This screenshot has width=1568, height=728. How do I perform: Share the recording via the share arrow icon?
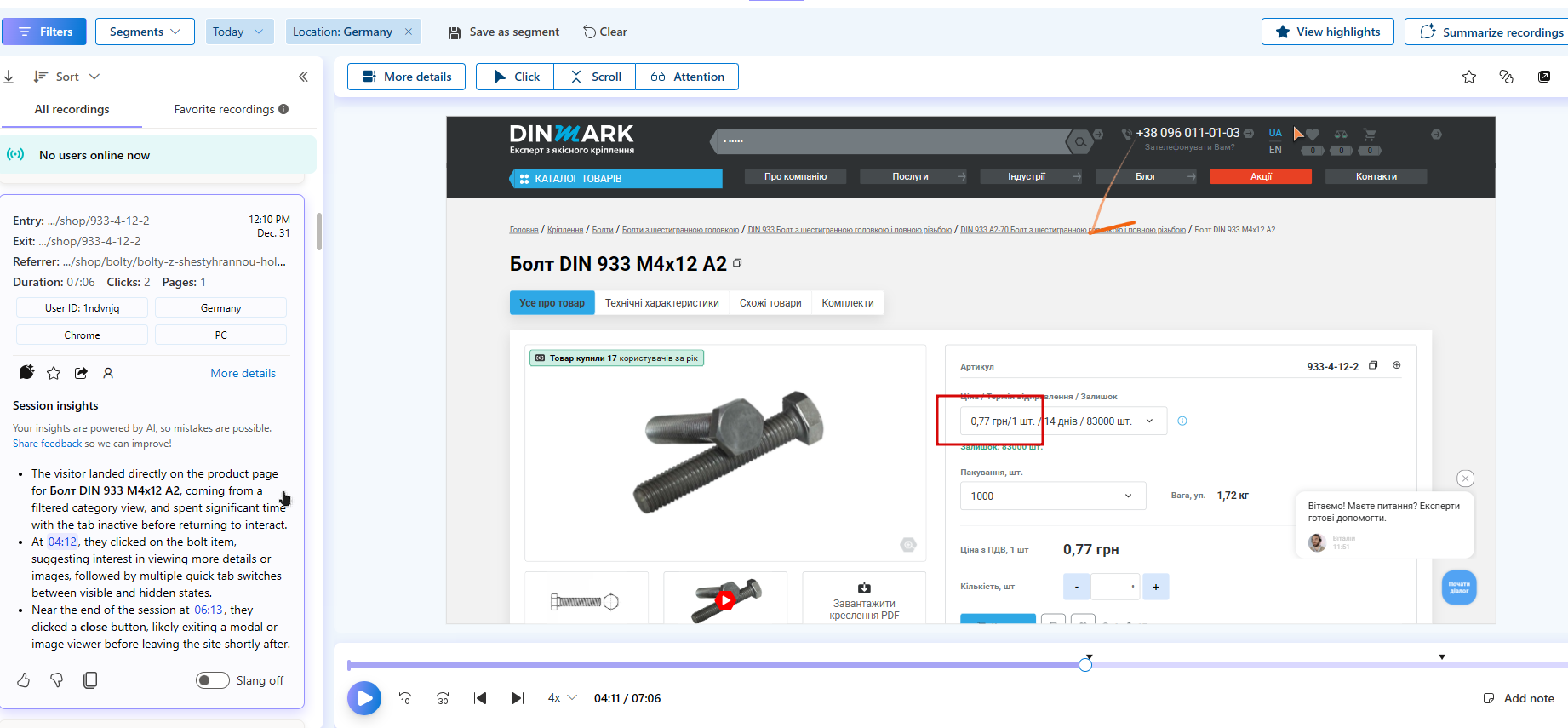click(x=81, y=373)
